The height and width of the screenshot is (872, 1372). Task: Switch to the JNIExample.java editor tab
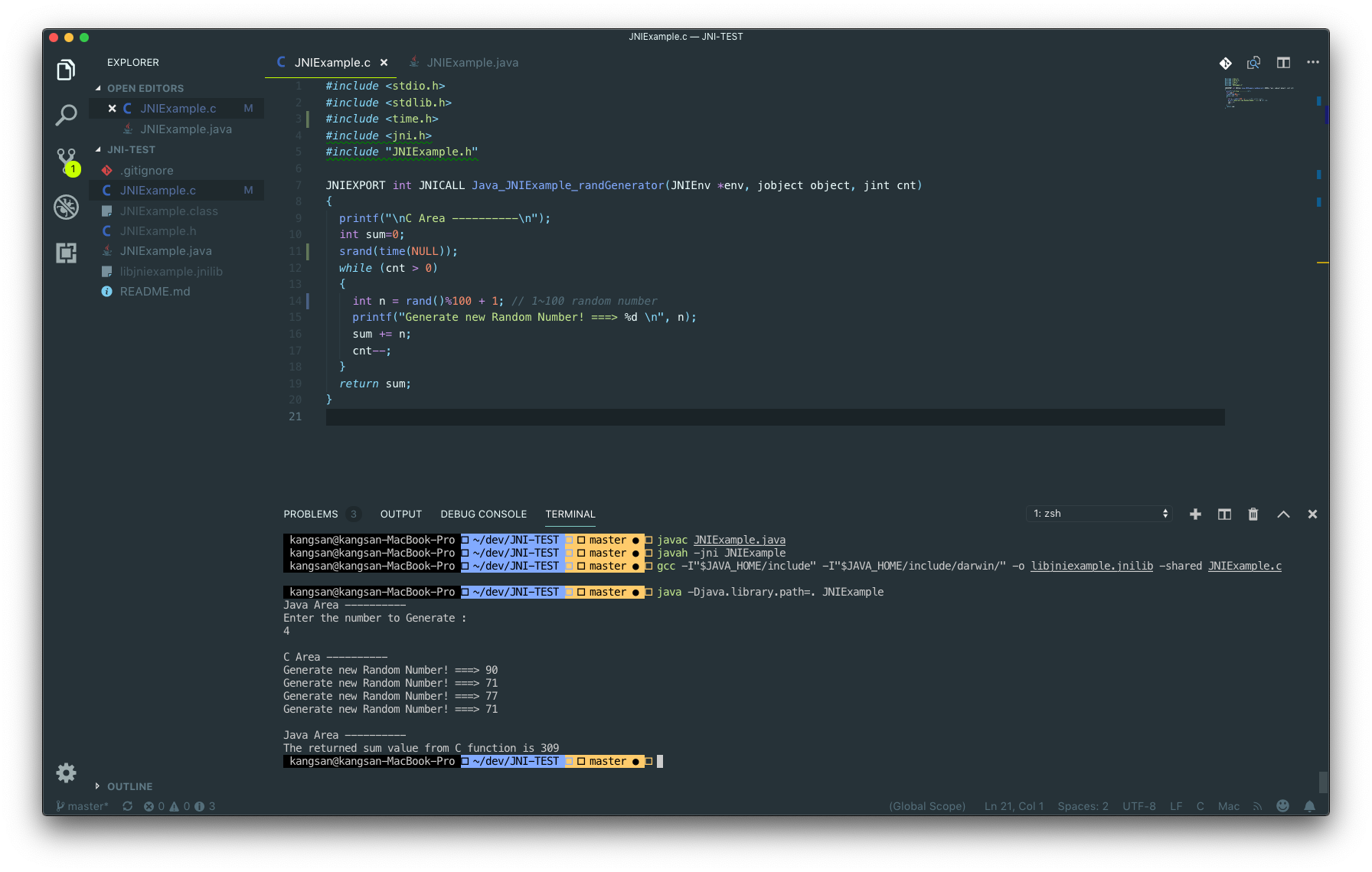click(464, 63)
